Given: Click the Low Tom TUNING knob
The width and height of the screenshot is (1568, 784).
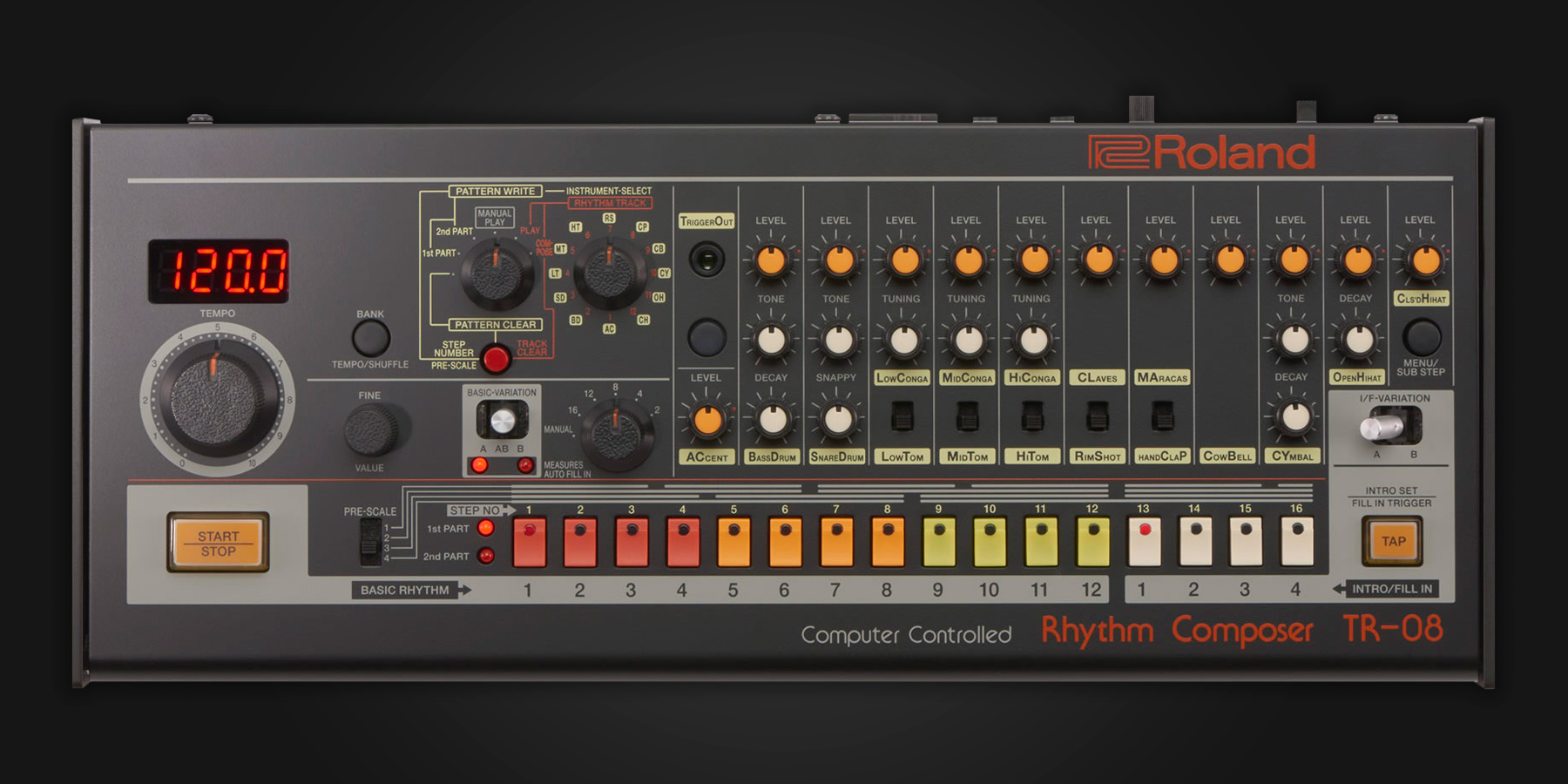Looking at the screenshot, I should click(903, 340).
